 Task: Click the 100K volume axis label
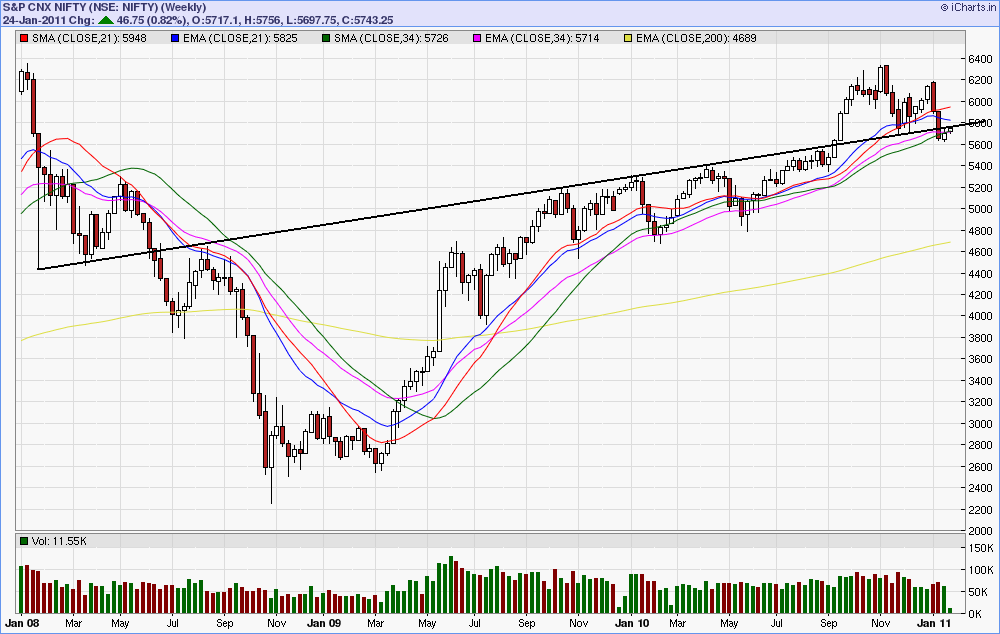(x=981, y=570)
